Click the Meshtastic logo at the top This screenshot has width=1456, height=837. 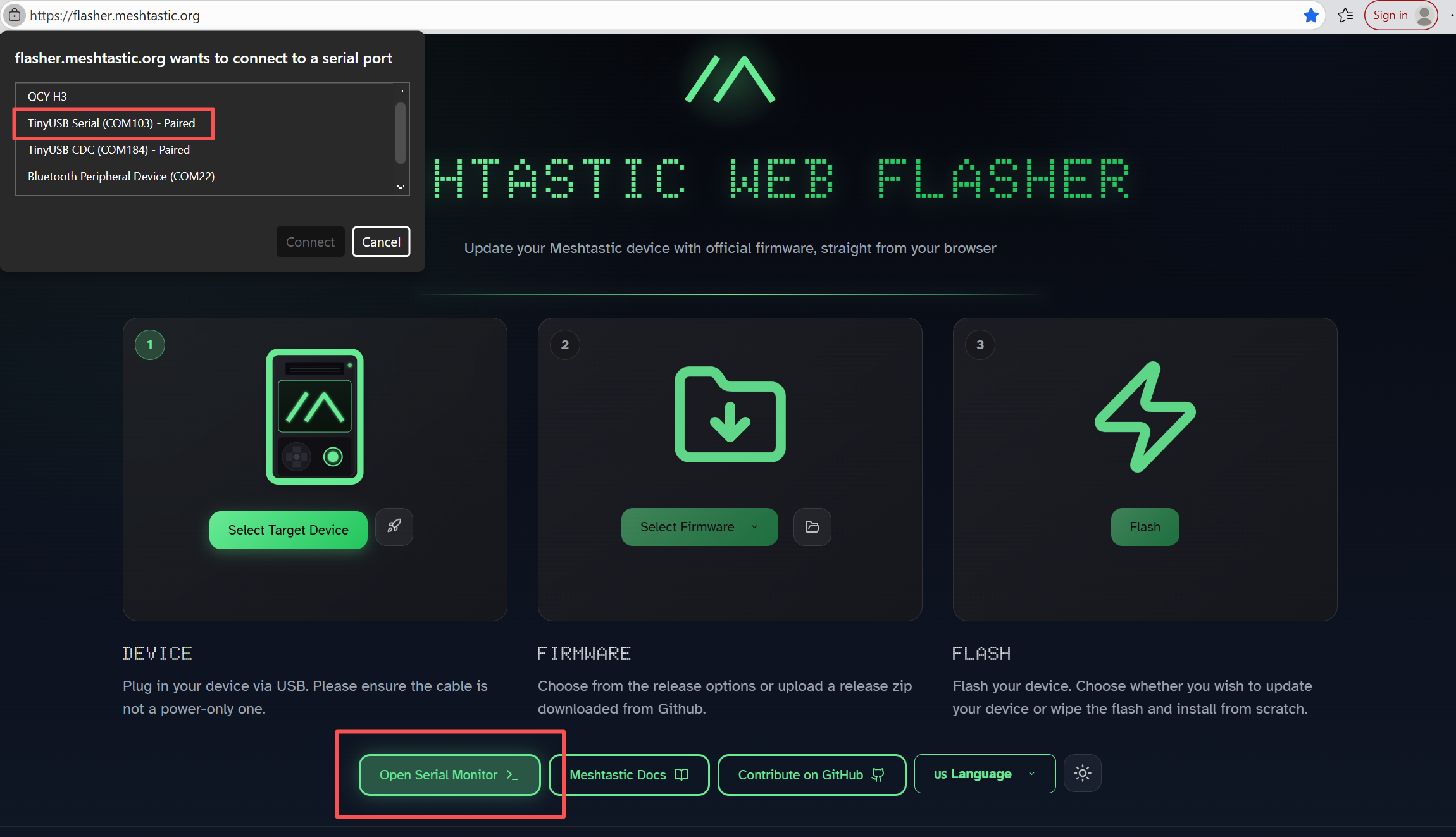[730, 80]
